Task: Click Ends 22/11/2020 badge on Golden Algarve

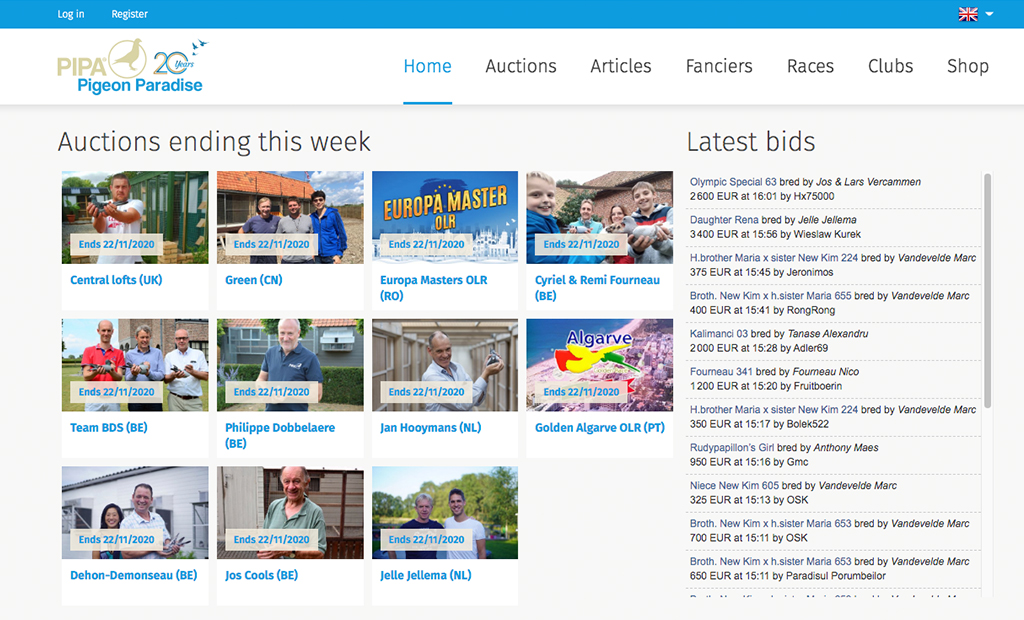Action: [581, 391]
